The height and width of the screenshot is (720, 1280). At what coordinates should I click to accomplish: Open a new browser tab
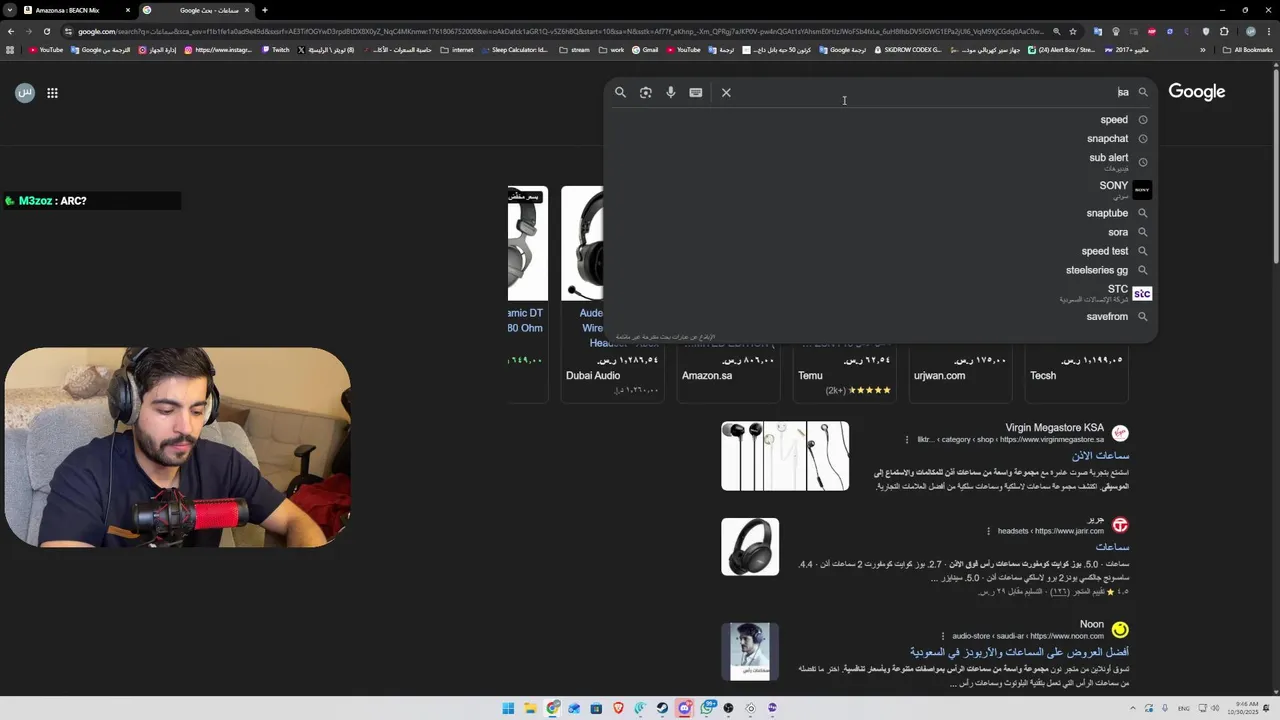(265, 10)
